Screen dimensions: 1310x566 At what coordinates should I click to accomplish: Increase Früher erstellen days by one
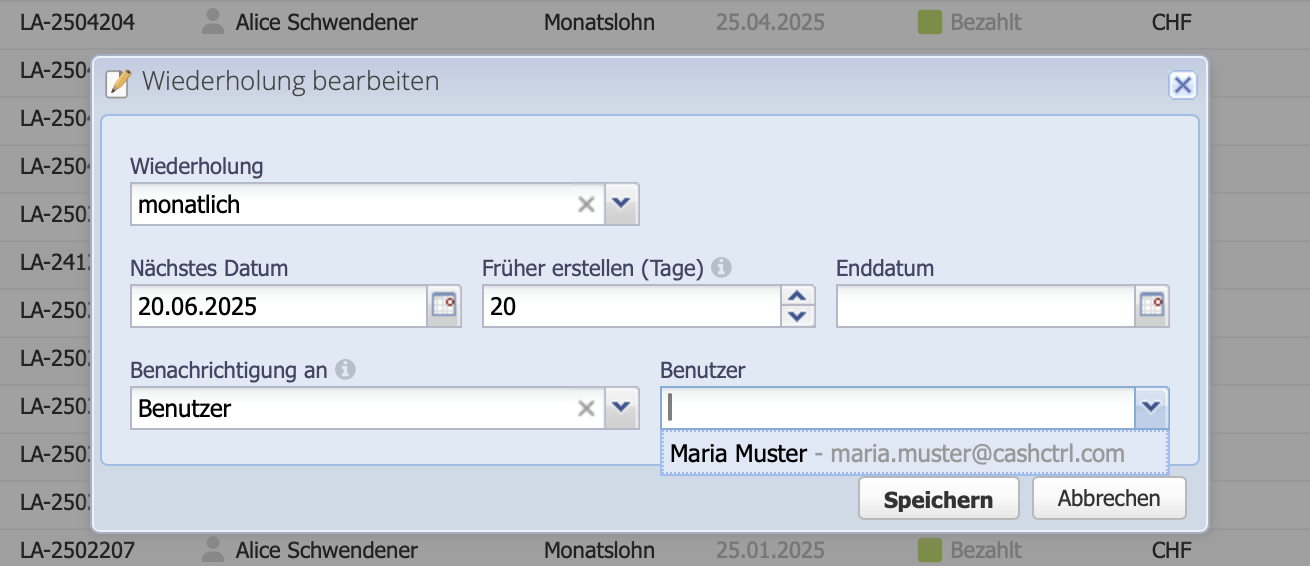797,296
